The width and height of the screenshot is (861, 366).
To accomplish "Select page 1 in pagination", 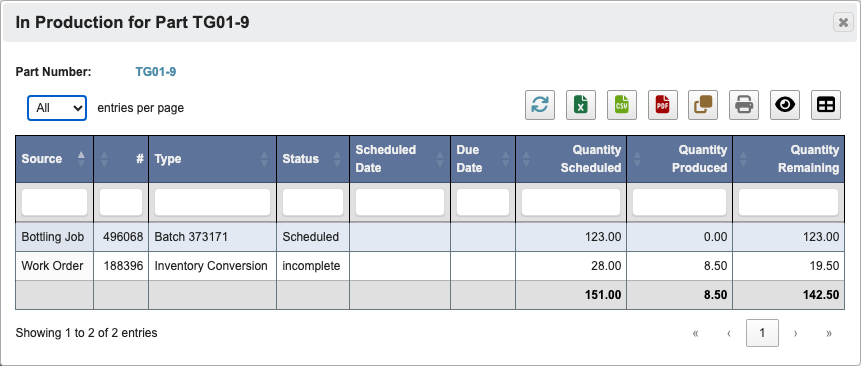I will [x=762, y=333].
